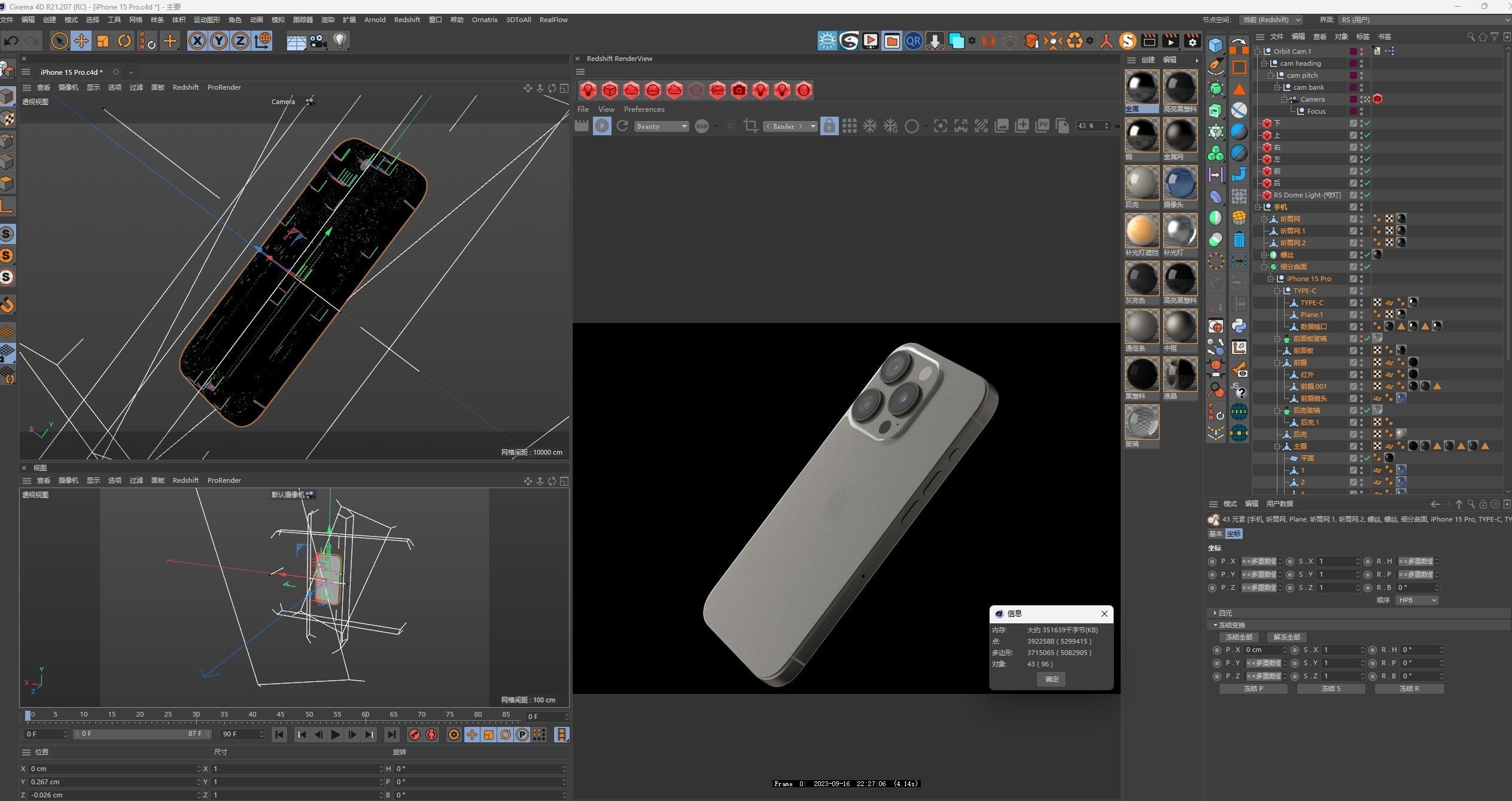The width and height of the screenshot is (1512, 801).
Task: Select the Move tool in top toolbar
Action: (x=81, y=41)
